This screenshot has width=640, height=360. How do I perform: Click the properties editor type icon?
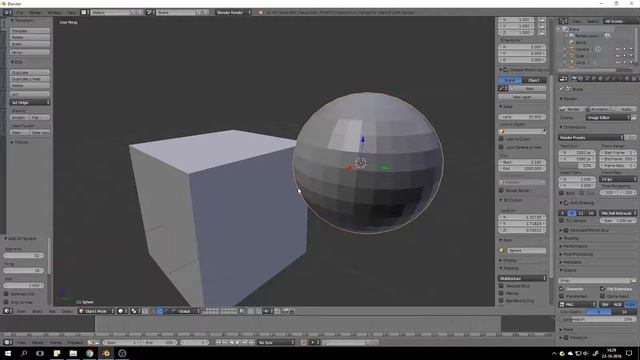tap(564, 78)
